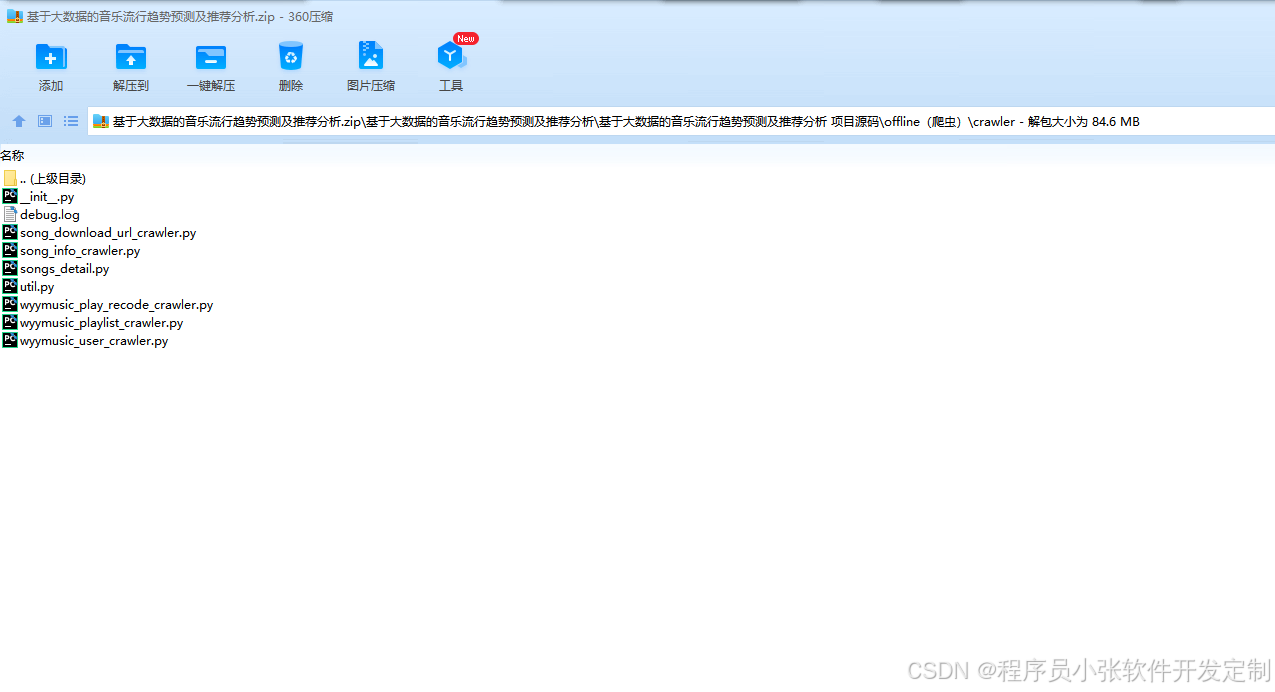This screenshot has height=692, width=1275.
Task: Click the 360压缩 app icon in title bar
Action: 14,16
